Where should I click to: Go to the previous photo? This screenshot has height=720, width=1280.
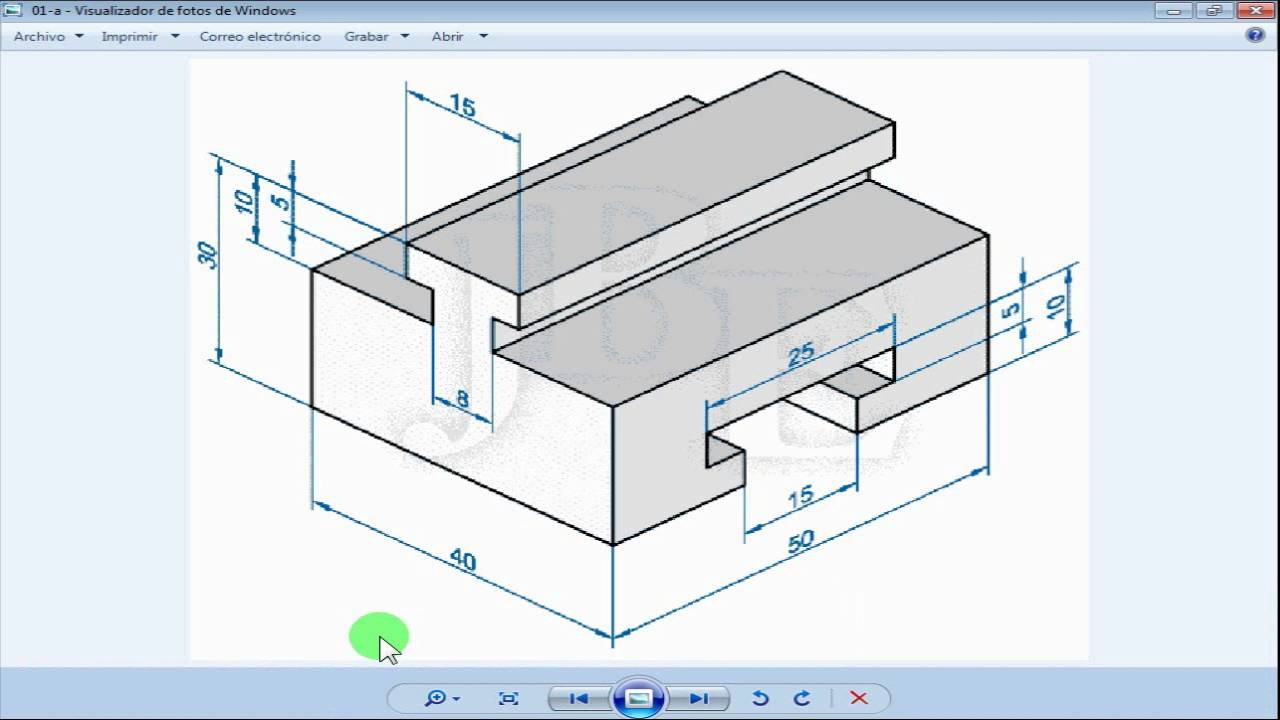click(x=578, y=698)
